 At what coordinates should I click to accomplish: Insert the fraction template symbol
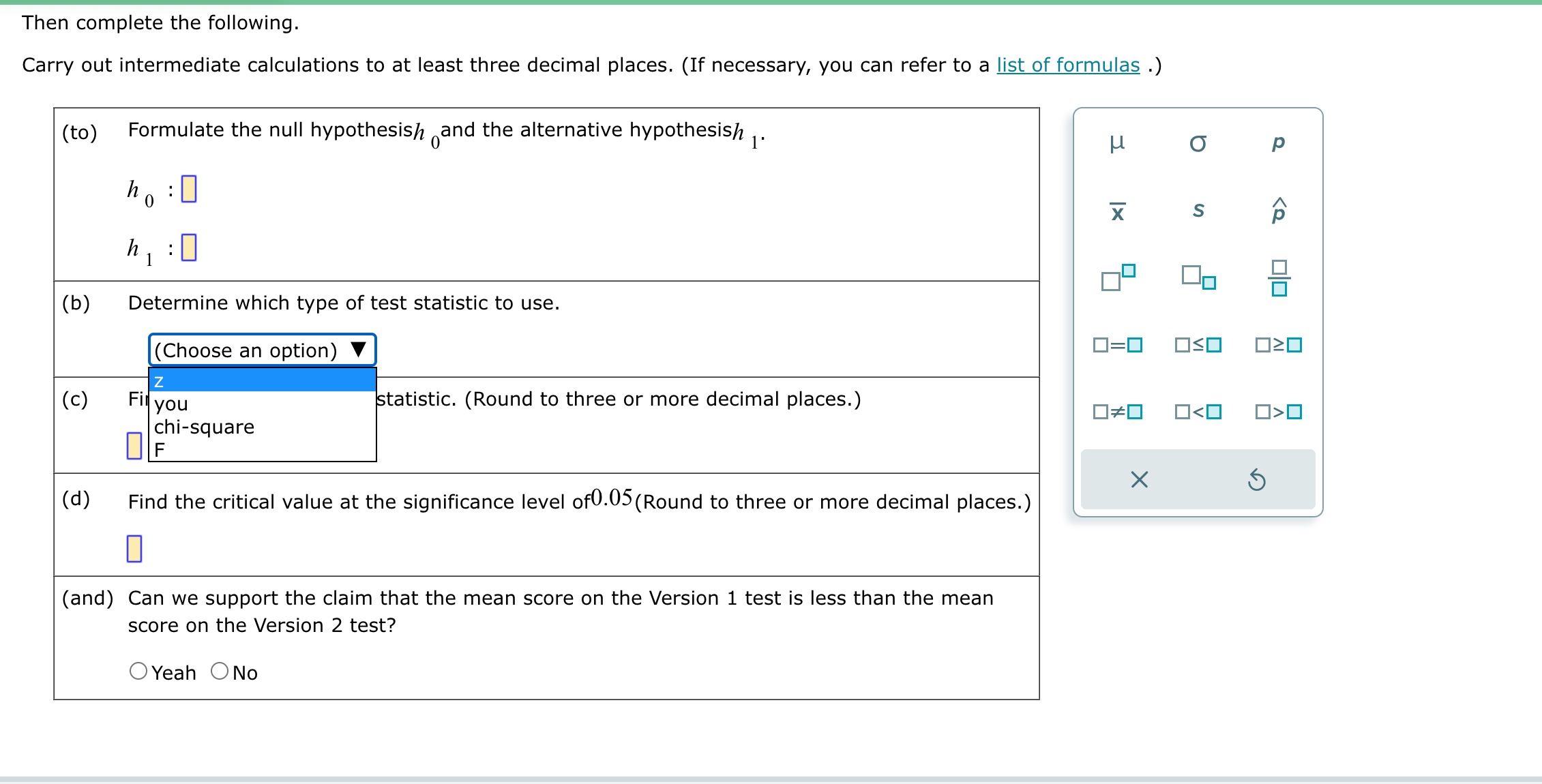[1280, 278]
